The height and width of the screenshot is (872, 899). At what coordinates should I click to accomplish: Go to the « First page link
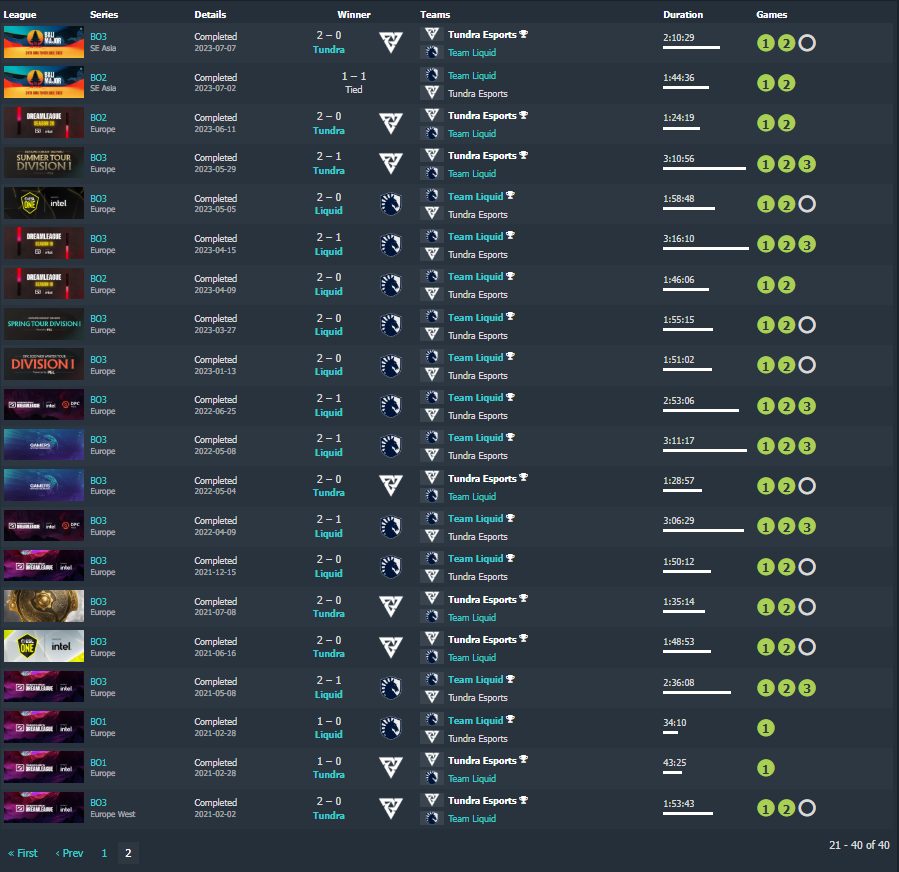pos(23,853)
